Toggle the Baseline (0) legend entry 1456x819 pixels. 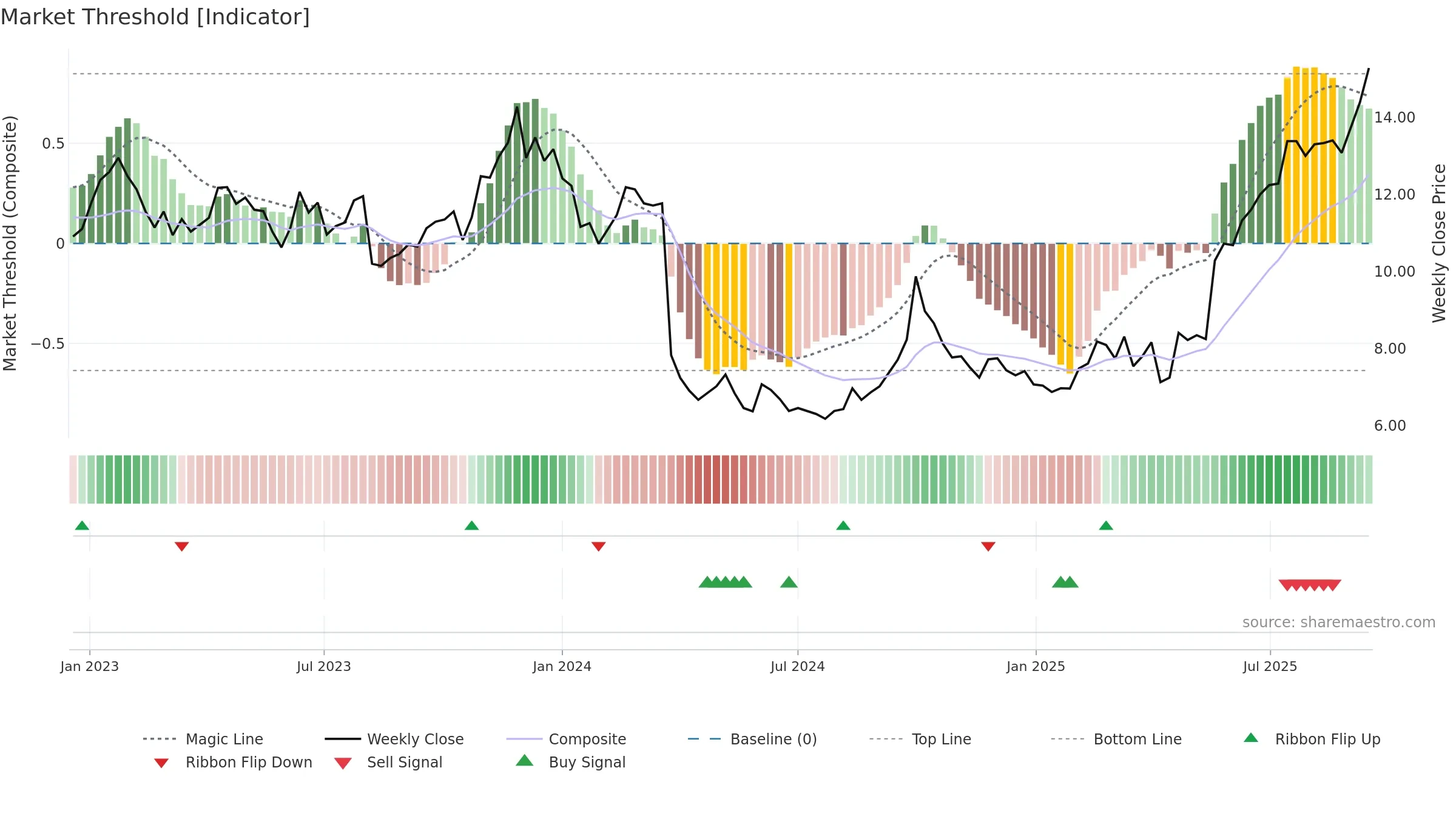coord(752,739)
